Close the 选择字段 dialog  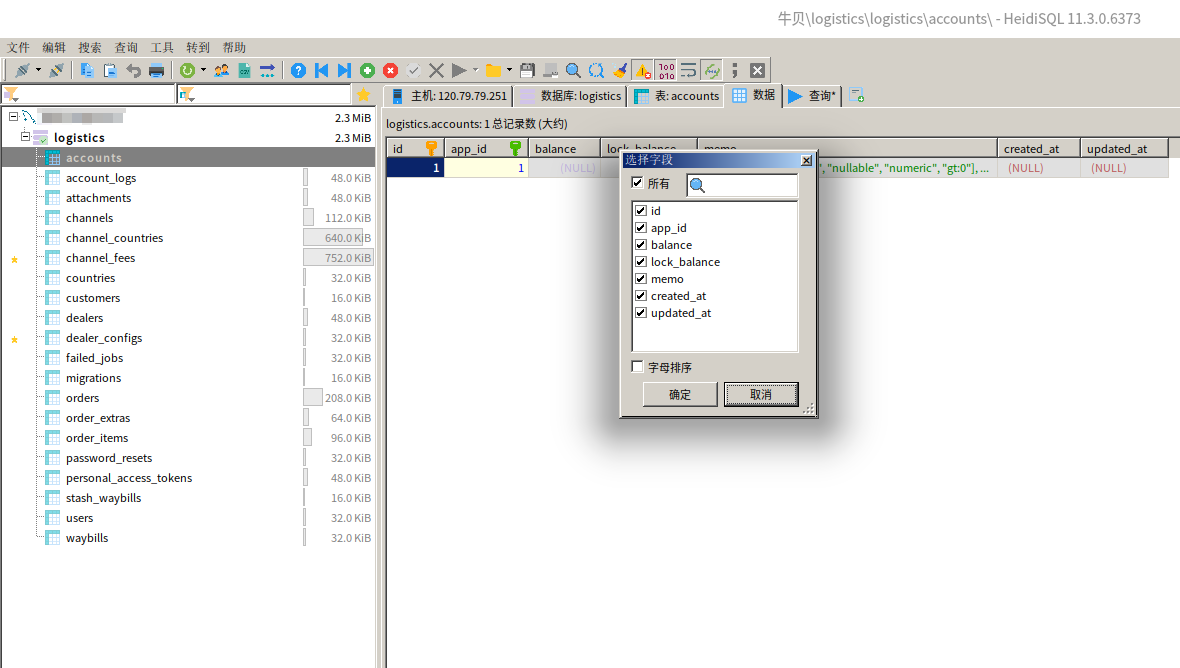click(806, 160)
